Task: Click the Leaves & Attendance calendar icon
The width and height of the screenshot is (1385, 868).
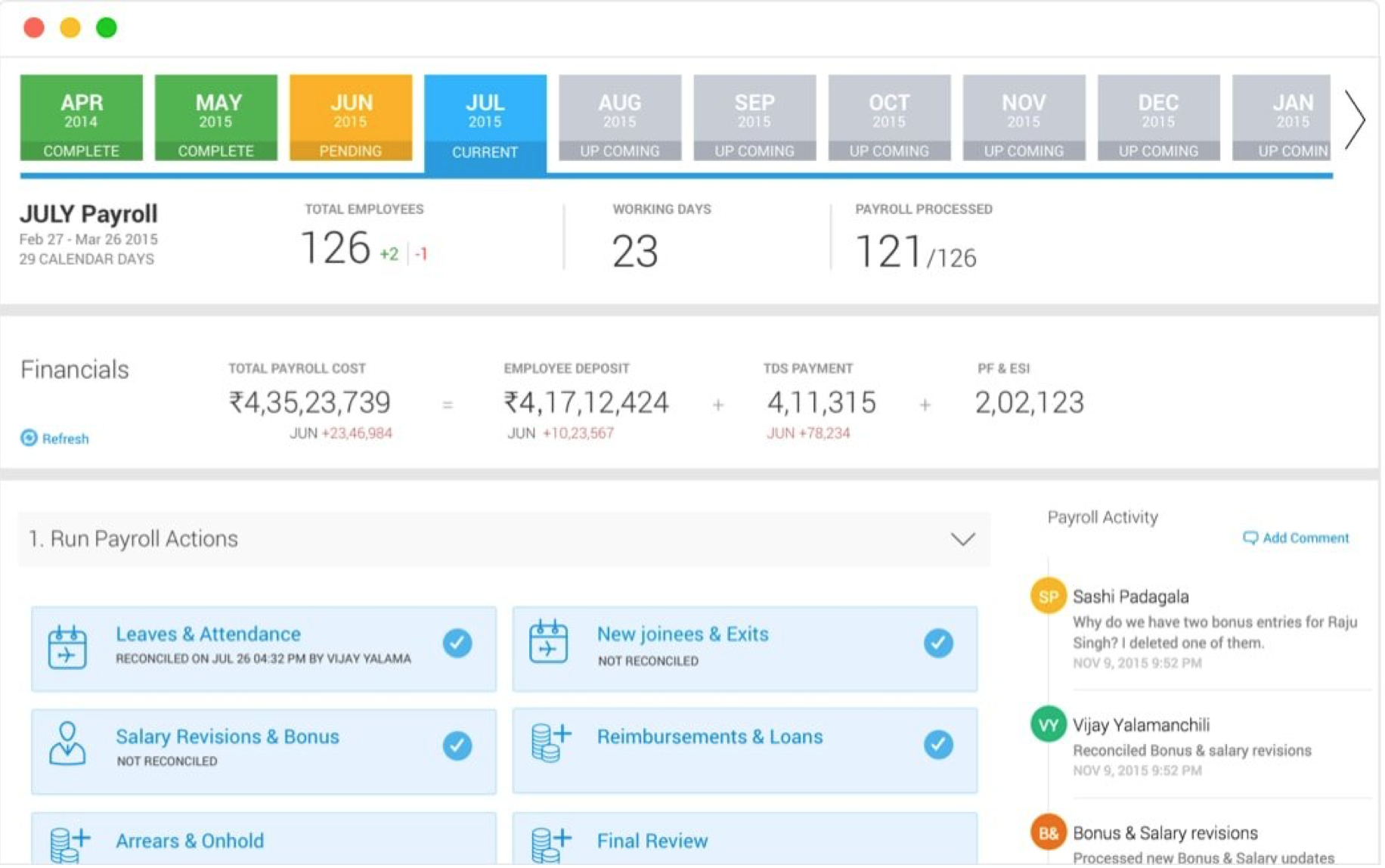Action: (x=67, y=648)
